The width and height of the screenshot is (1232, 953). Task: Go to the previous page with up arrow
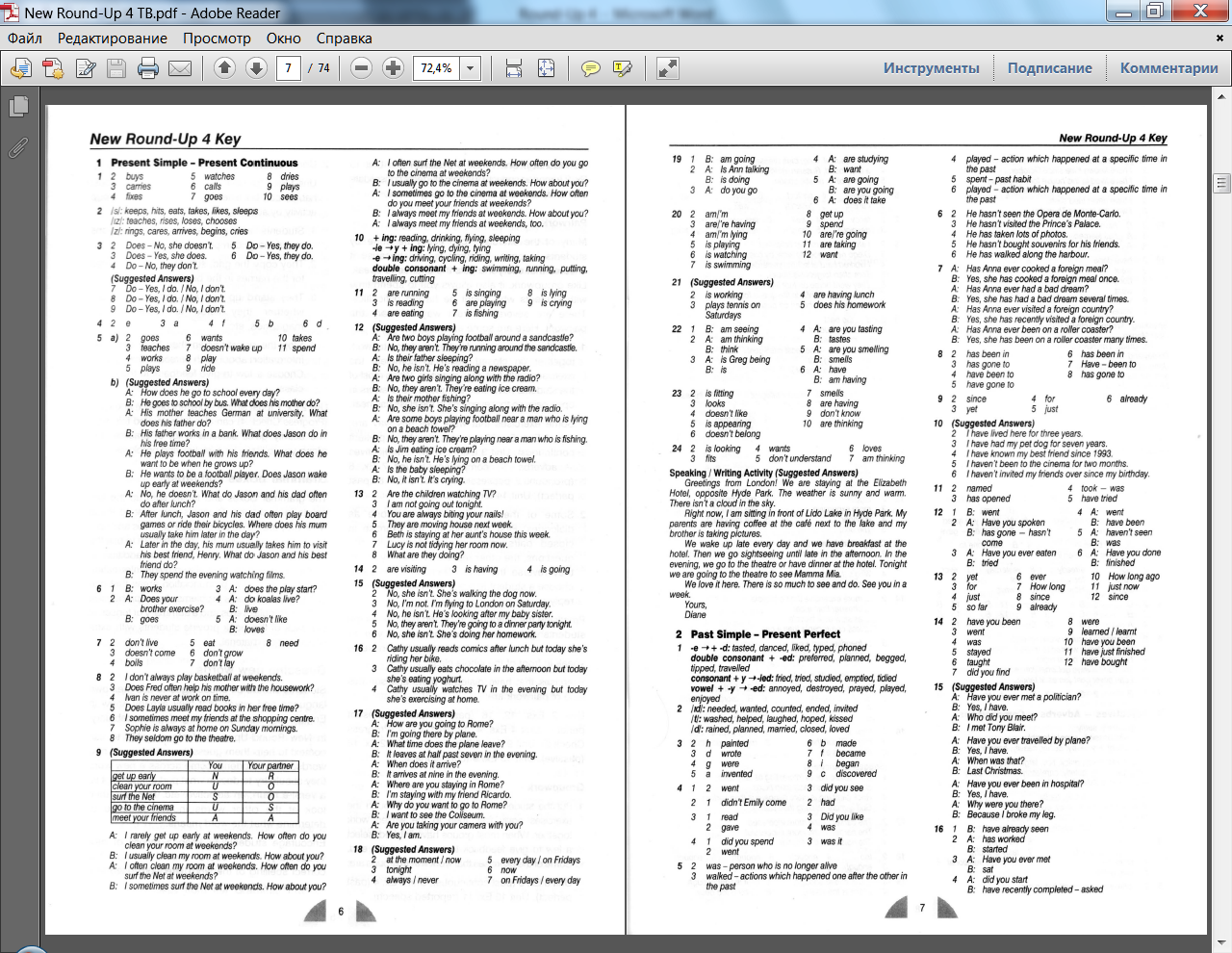click(x=224, y=68)
